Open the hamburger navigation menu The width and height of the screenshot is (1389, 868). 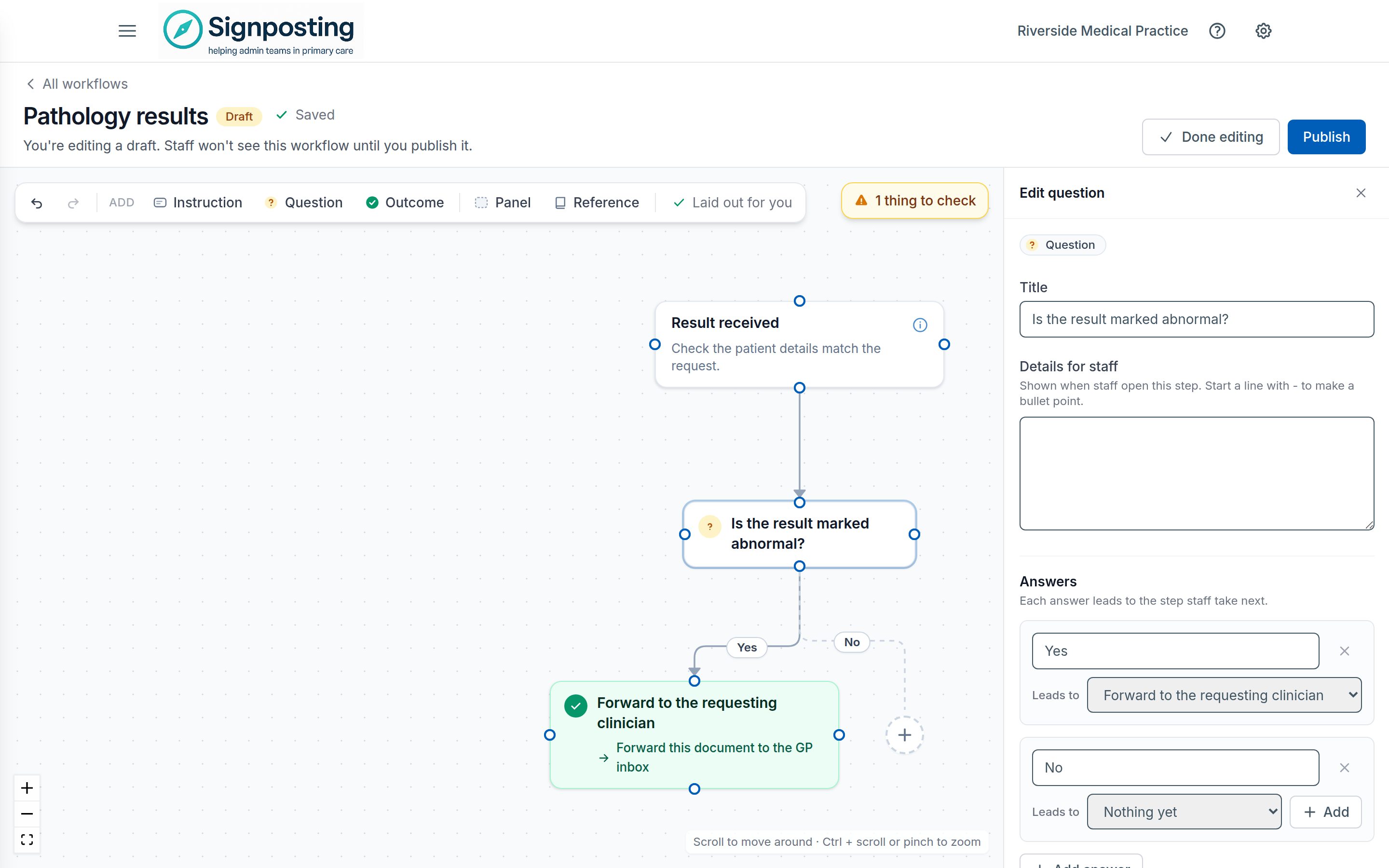pyautogui.click(x=127, y=31)
